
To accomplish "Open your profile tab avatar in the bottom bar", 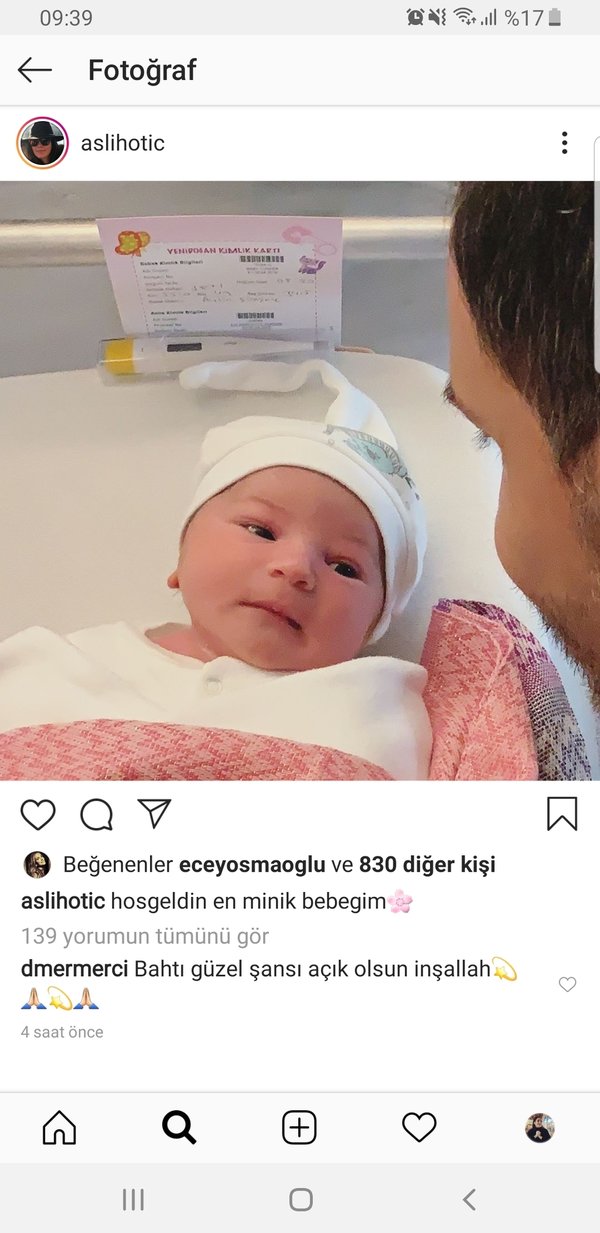I will point(540,1128).
